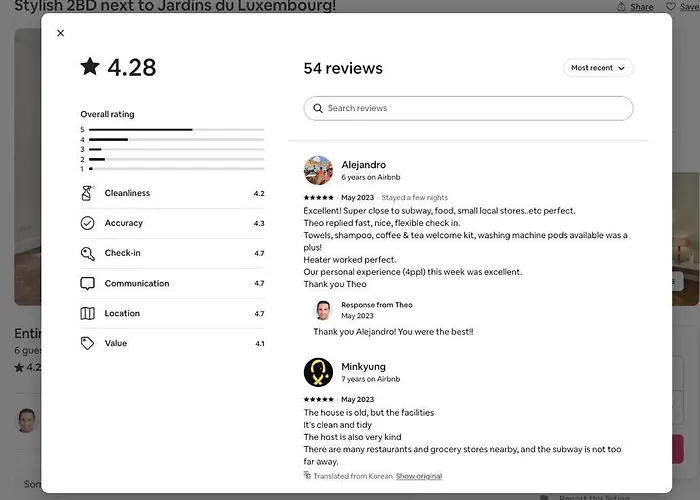The width and height of the screenshot is (700, 500).
Task: Click the Communication speech bubble icon
Action: click(88, 283)
